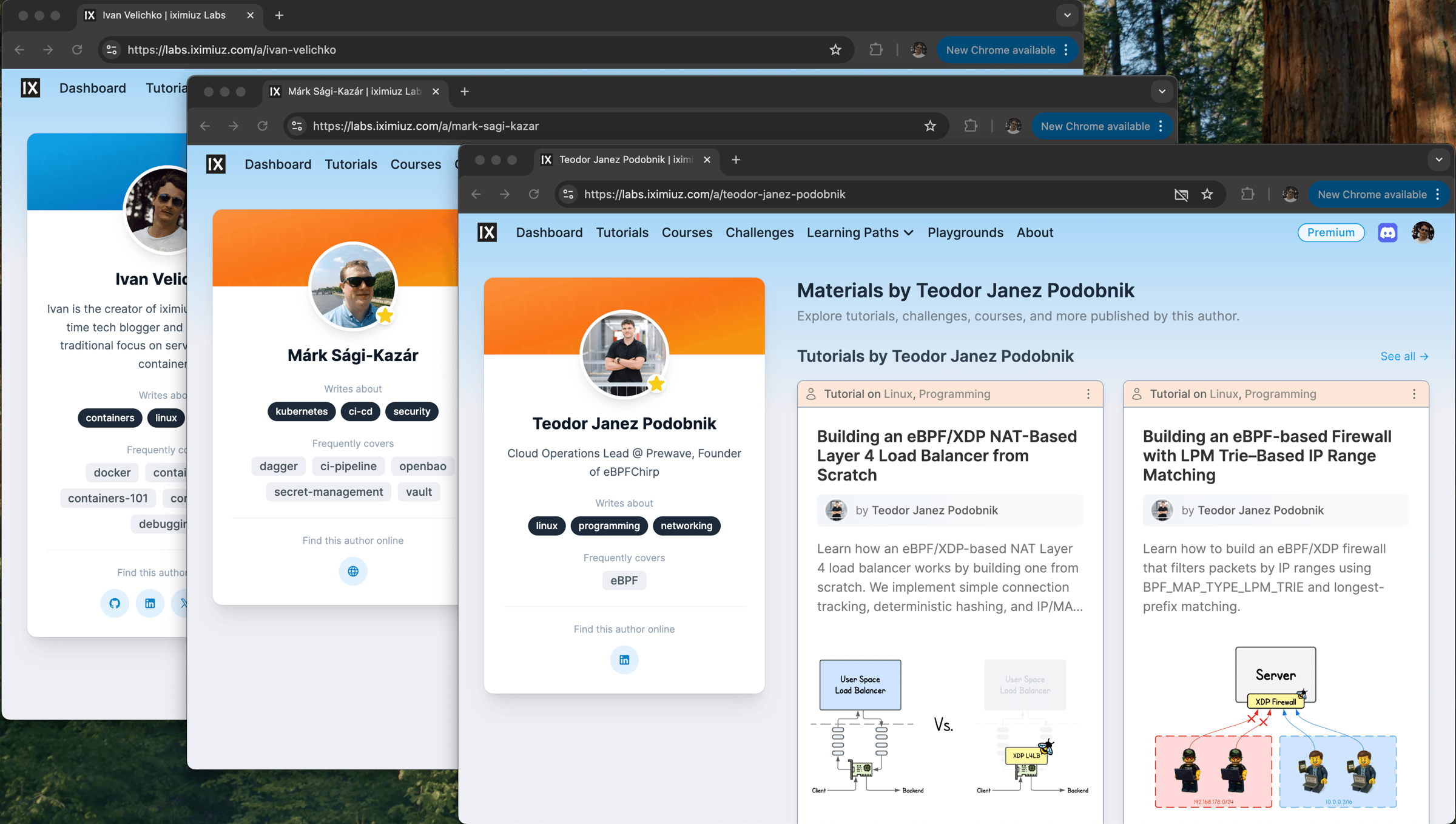Open the Learning Paths dropdown
The width and height of the screenshot is (1456, 824).
860,232
